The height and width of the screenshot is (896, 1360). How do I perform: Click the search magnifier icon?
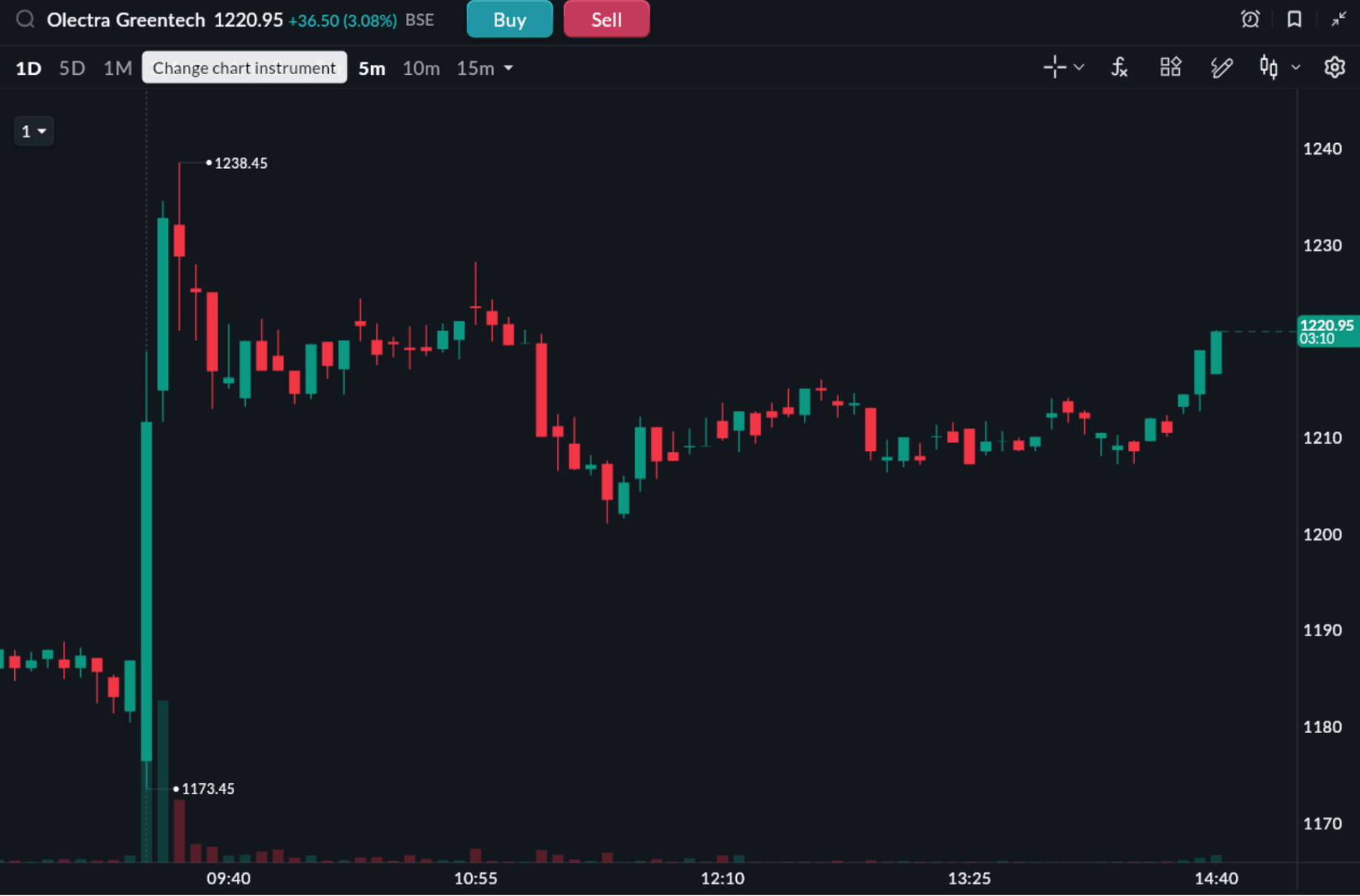[25, 19]
